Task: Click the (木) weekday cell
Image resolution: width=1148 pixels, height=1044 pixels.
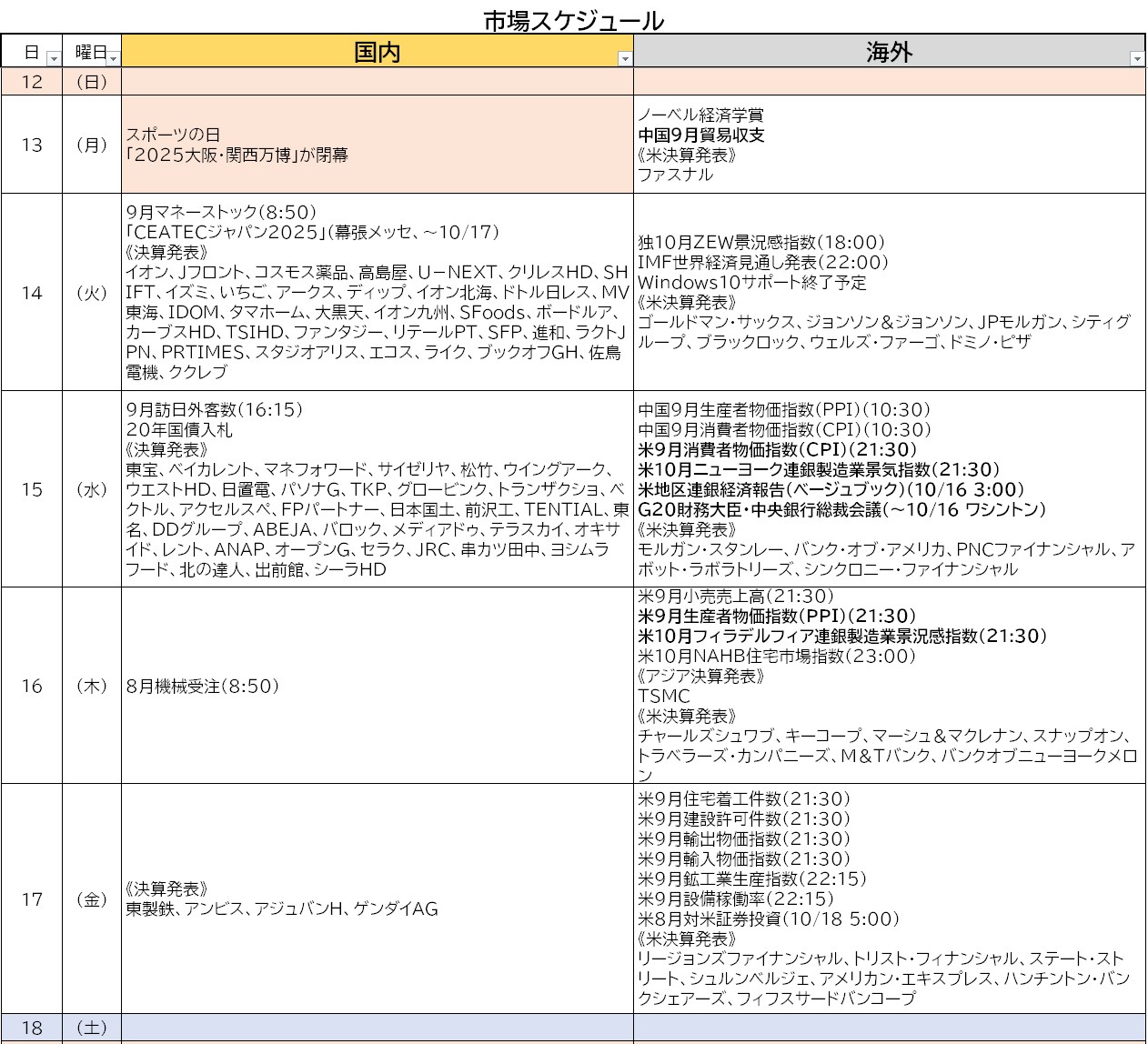Action: [x=91, y=686]
